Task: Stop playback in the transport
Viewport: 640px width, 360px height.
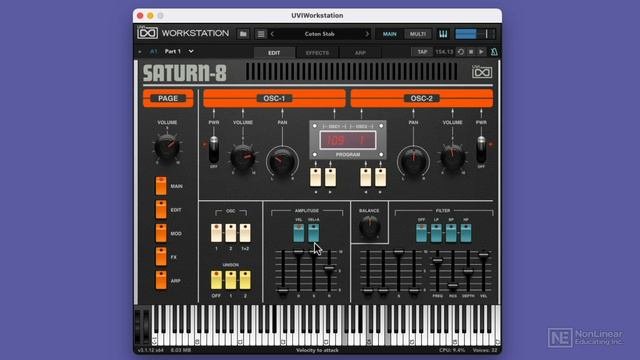Action: pos(471,52)
